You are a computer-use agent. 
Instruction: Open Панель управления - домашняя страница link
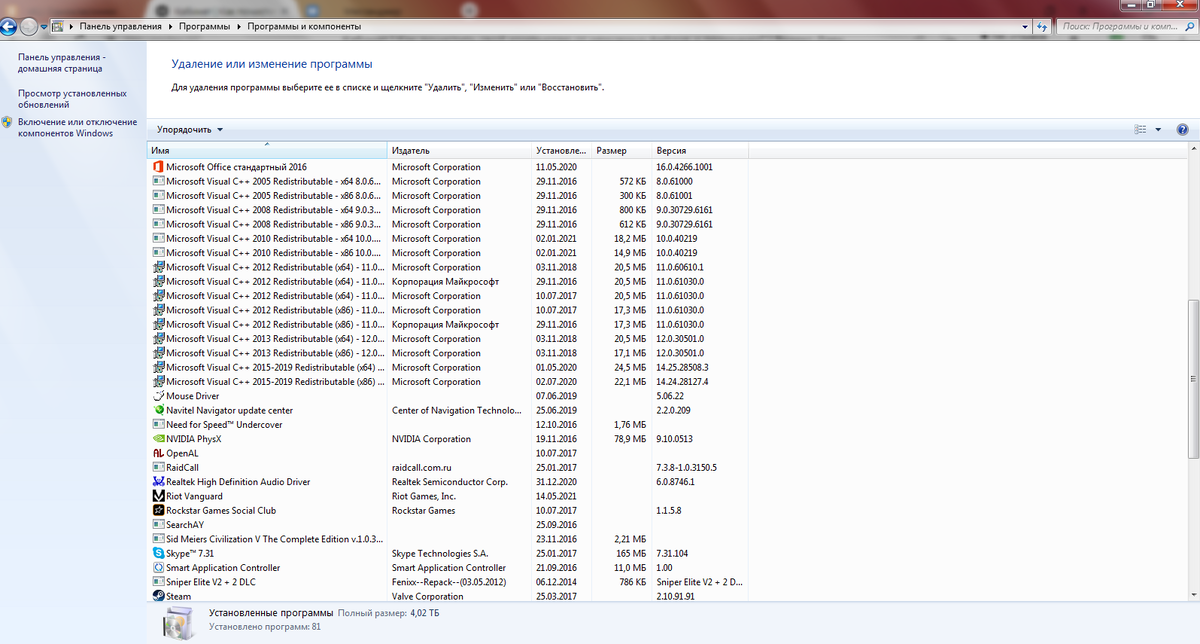tap(60, 63)
